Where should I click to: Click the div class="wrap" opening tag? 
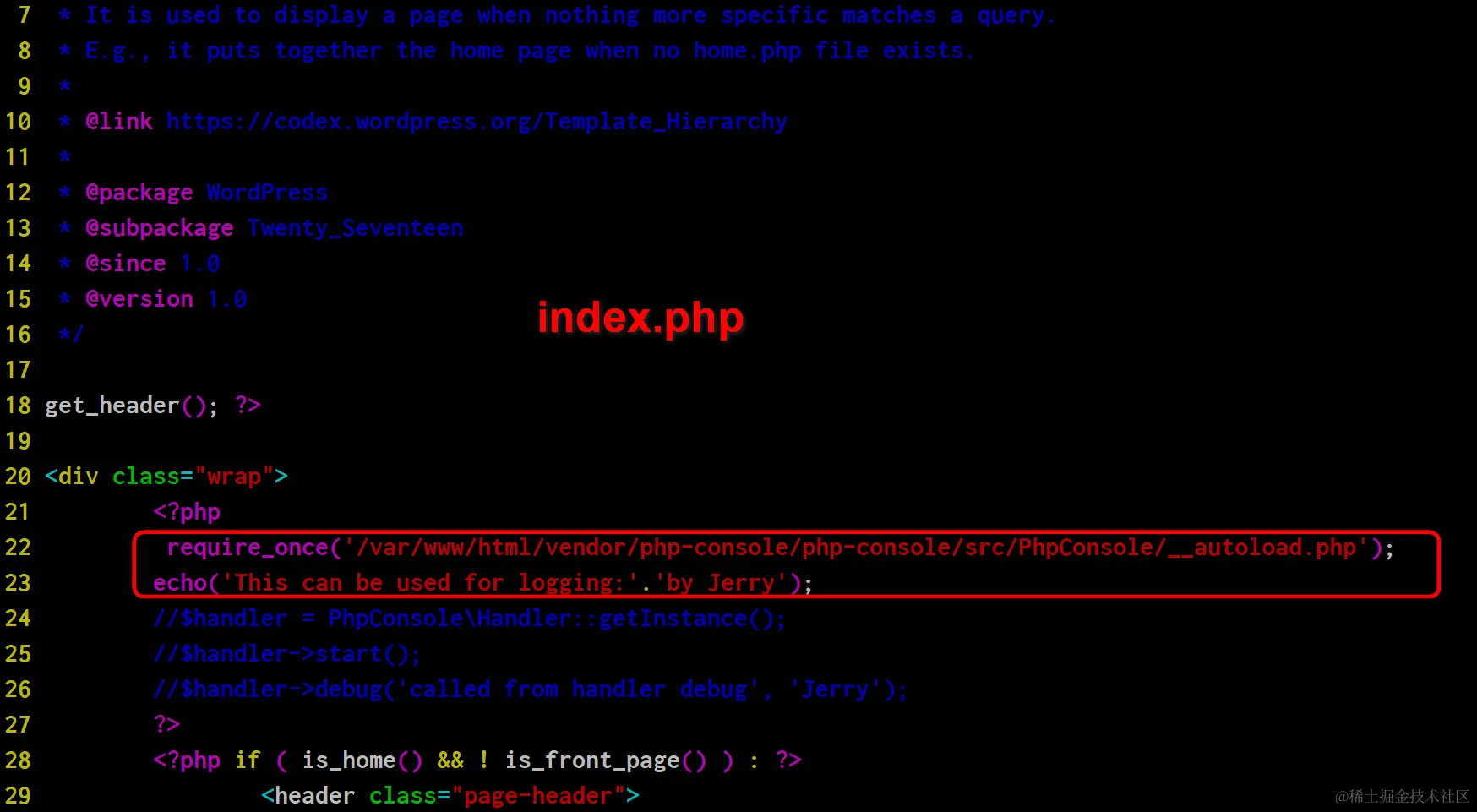click(x=166, y=477)
